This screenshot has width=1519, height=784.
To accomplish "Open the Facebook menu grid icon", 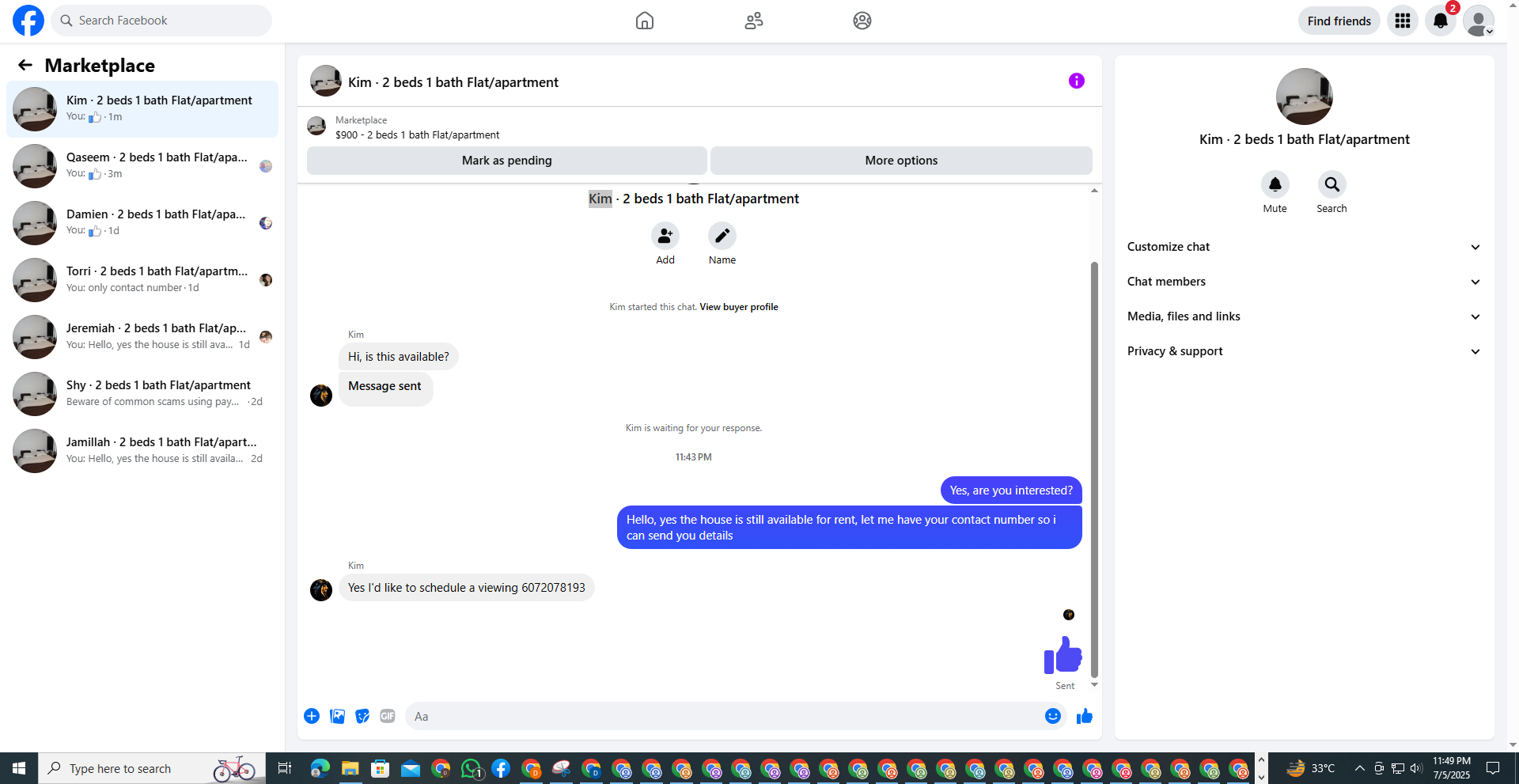I will [1403, 21].
